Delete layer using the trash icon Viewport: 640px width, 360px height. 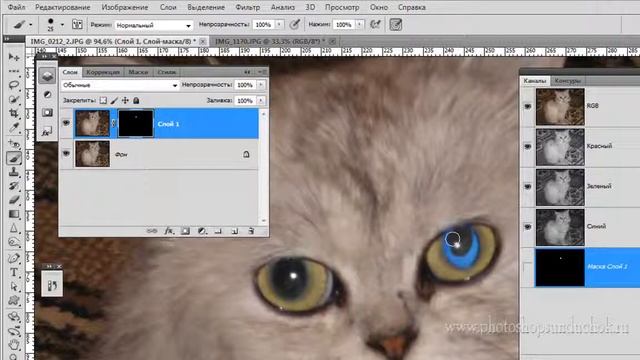pyautogui.click(x=251, y=231)
